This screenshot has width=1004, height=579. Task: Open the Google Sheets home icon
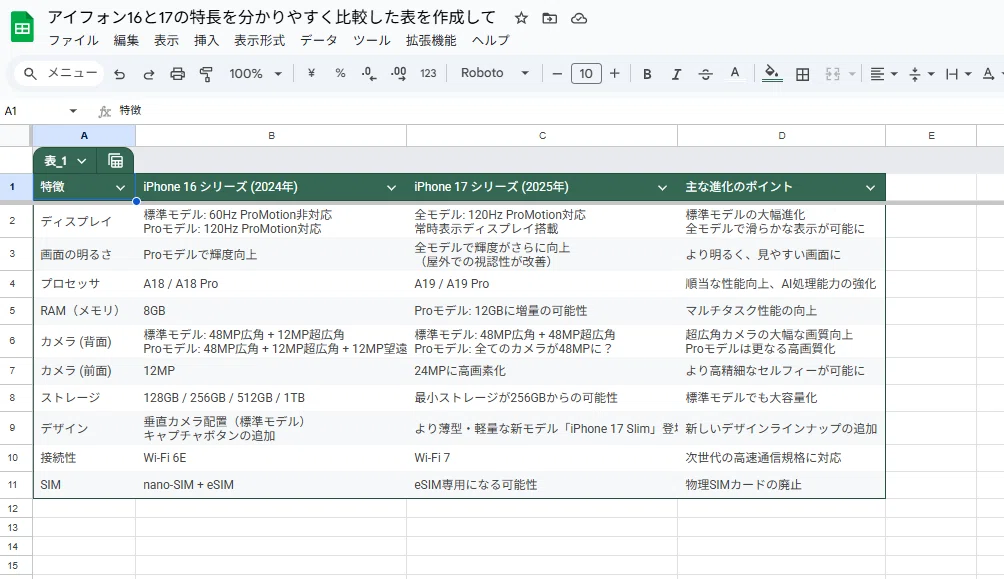[x=22, y=27]
